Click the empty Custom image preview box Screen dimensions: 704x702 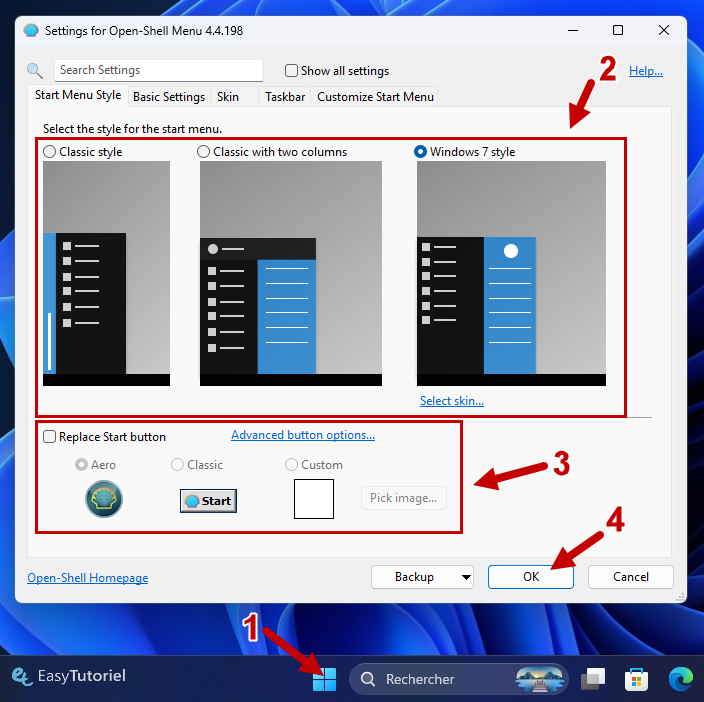(x=314, y=499)
